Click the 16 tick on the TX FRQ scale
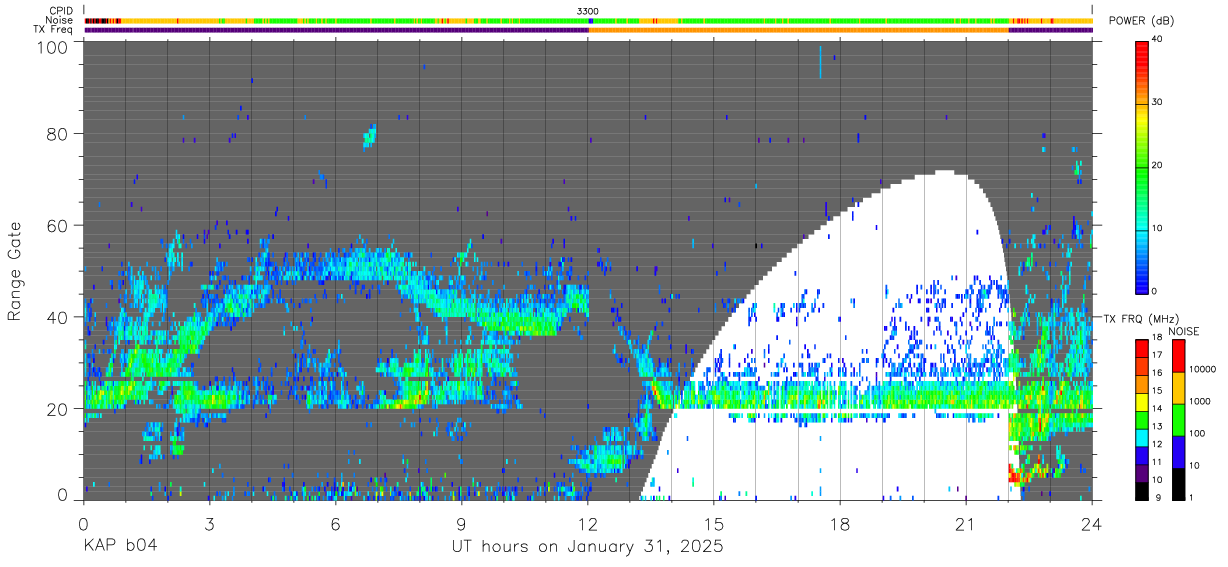 (1157, 372)
